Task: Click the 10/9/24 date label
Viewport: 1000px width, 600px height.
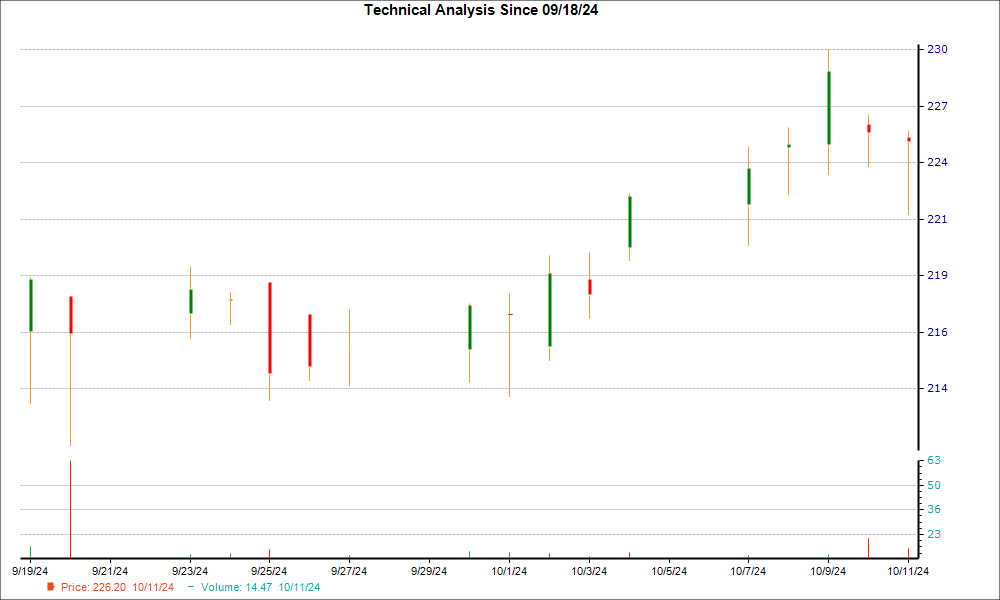Action: click(x=828, y=571)
